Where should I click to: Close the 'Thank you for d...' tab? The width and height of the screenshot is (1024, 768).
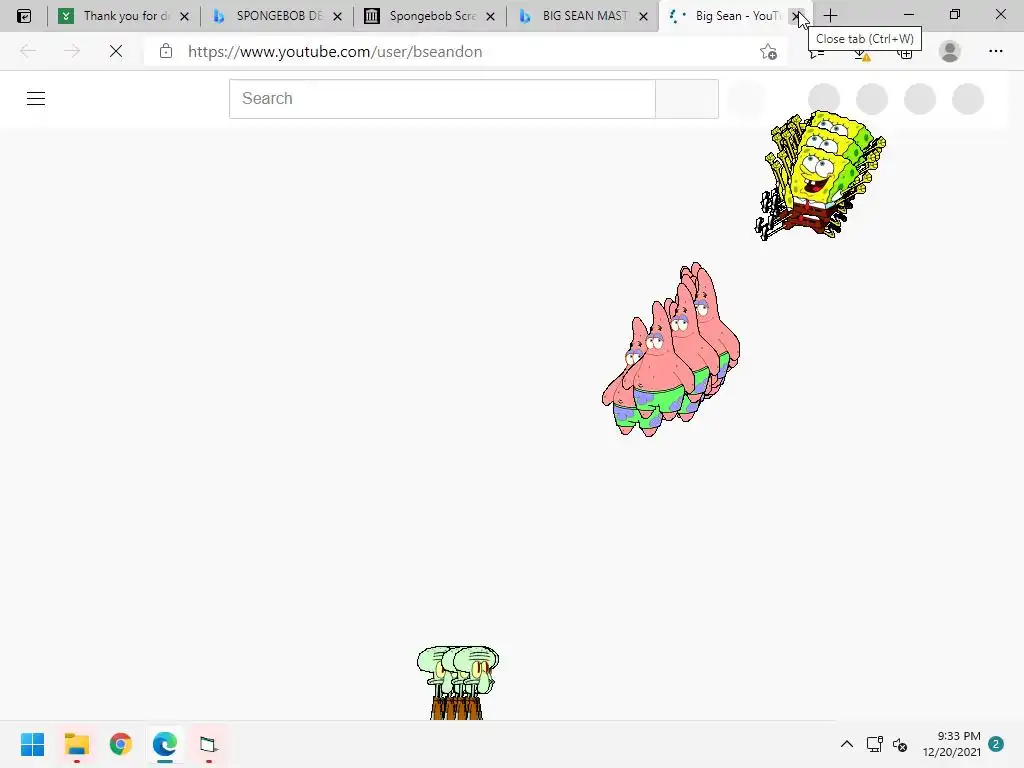click(185, 16)
